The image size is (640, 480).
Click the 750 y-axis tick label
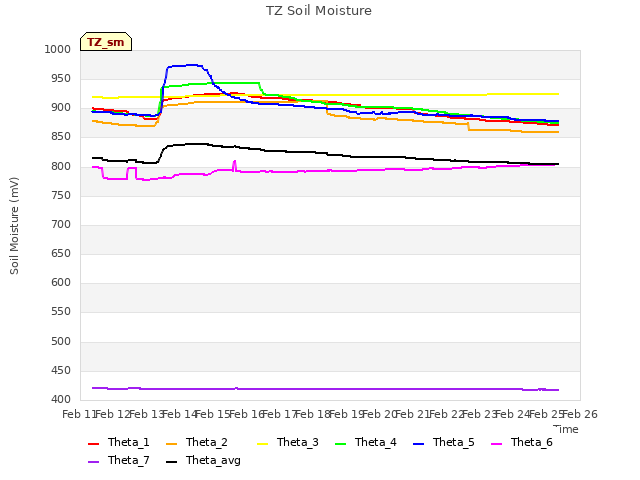tap(61, 196)
